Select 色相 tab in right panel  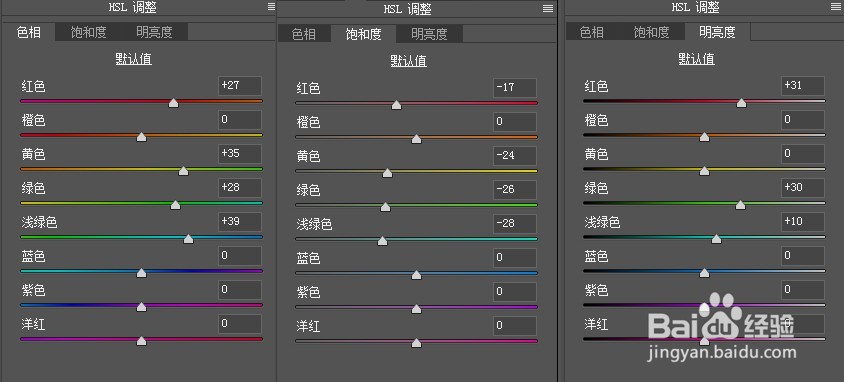click(592, 32)
